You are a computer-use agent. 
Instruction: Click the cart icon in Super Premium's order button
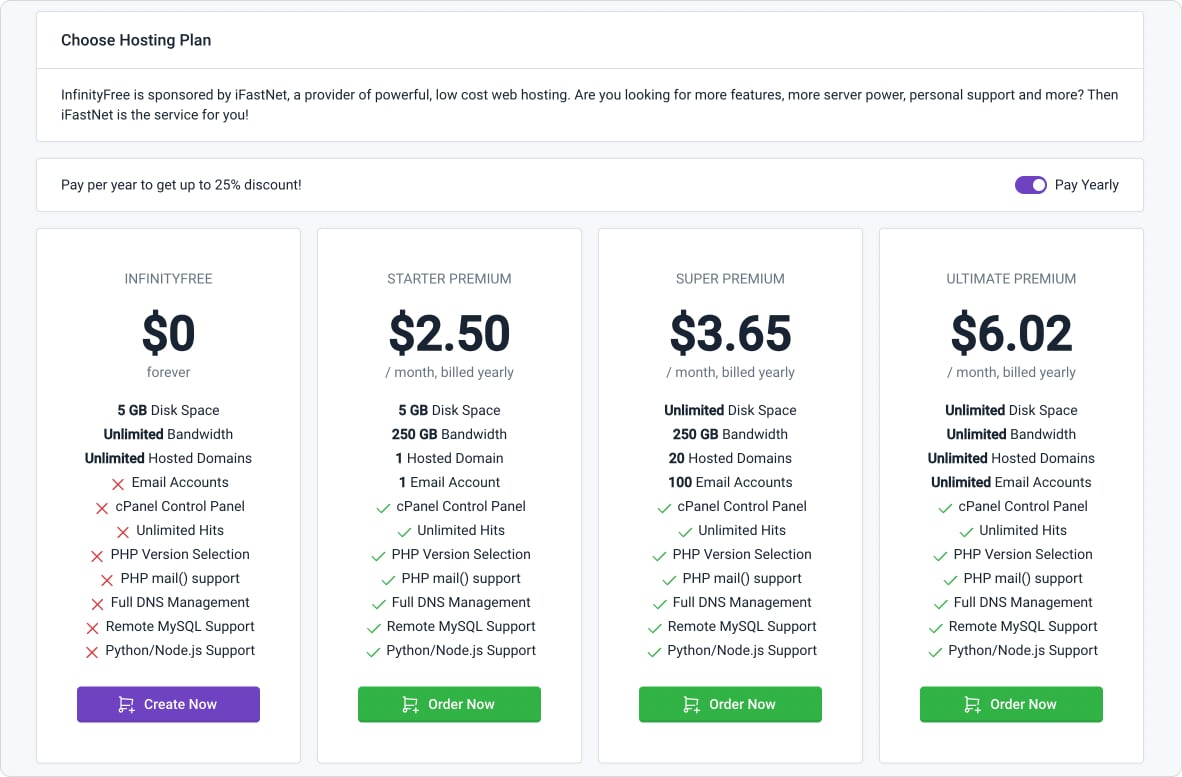[691, 705]
